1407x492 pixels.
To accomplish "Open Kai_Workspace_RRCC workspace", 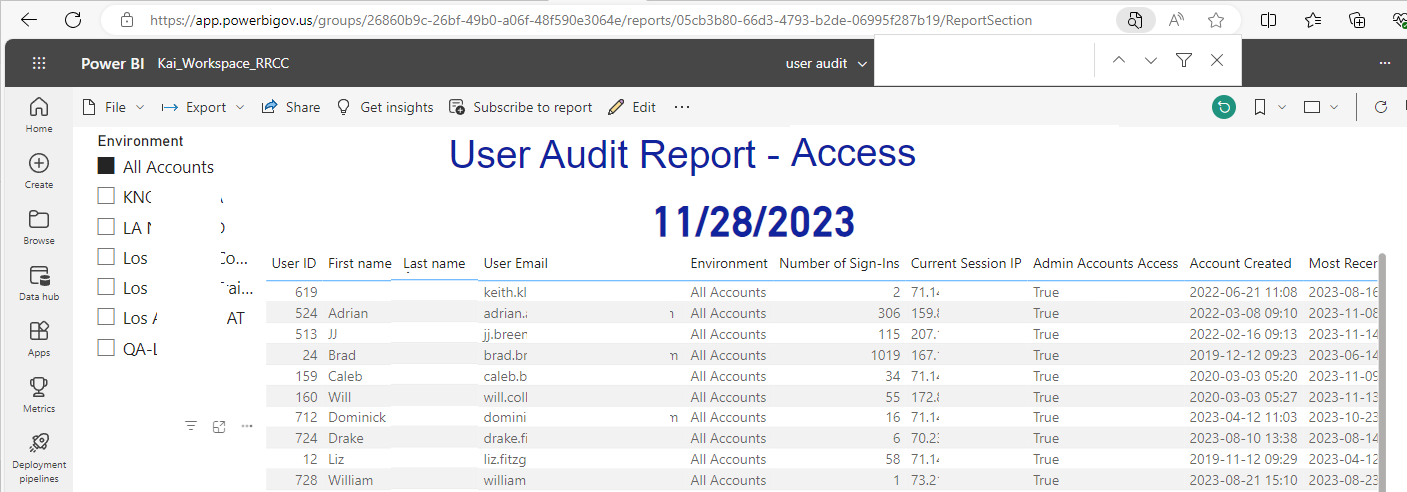I will [223, 63].
